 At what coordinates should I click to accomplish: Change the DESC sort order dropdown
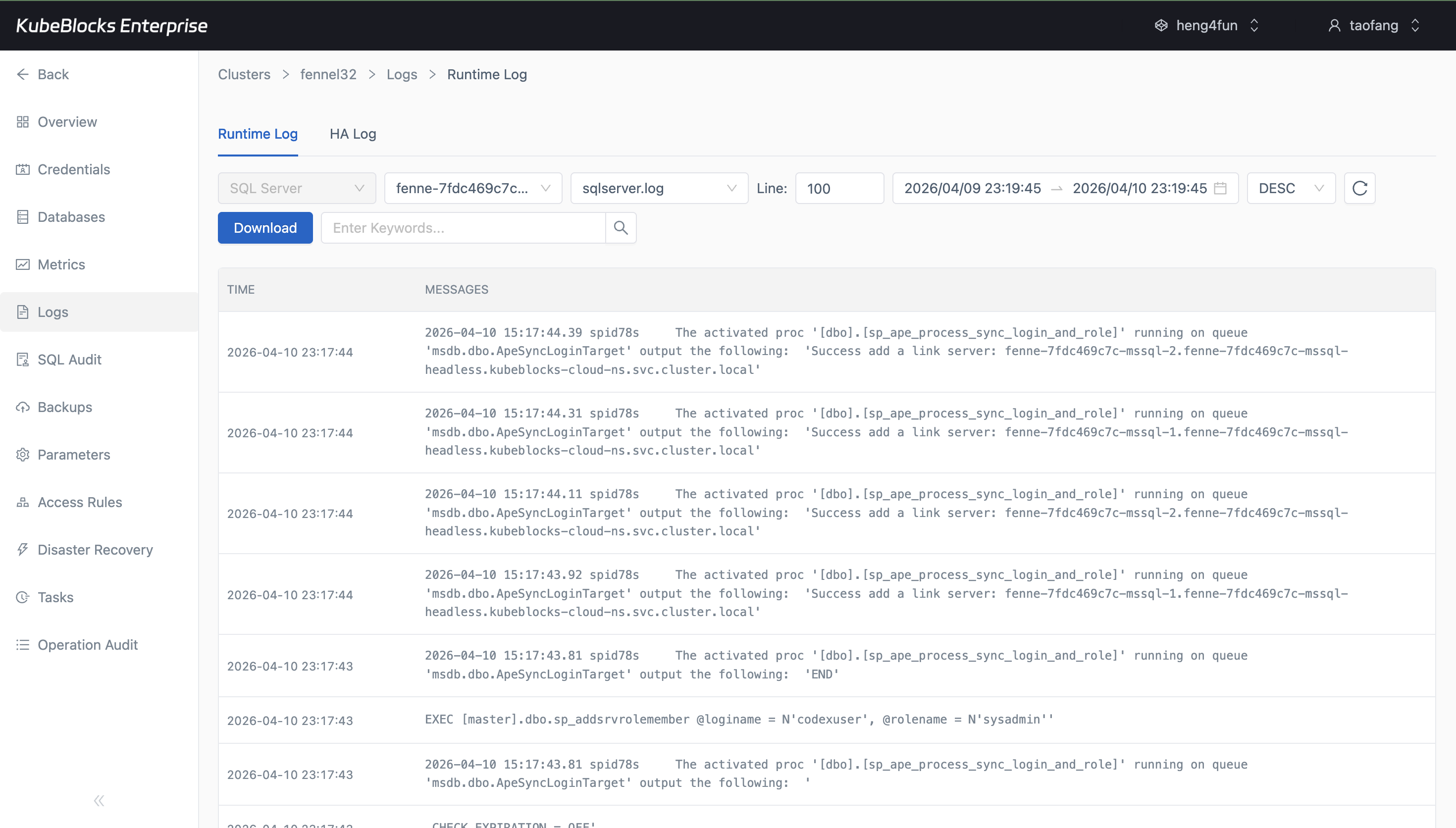(1290, 188)
